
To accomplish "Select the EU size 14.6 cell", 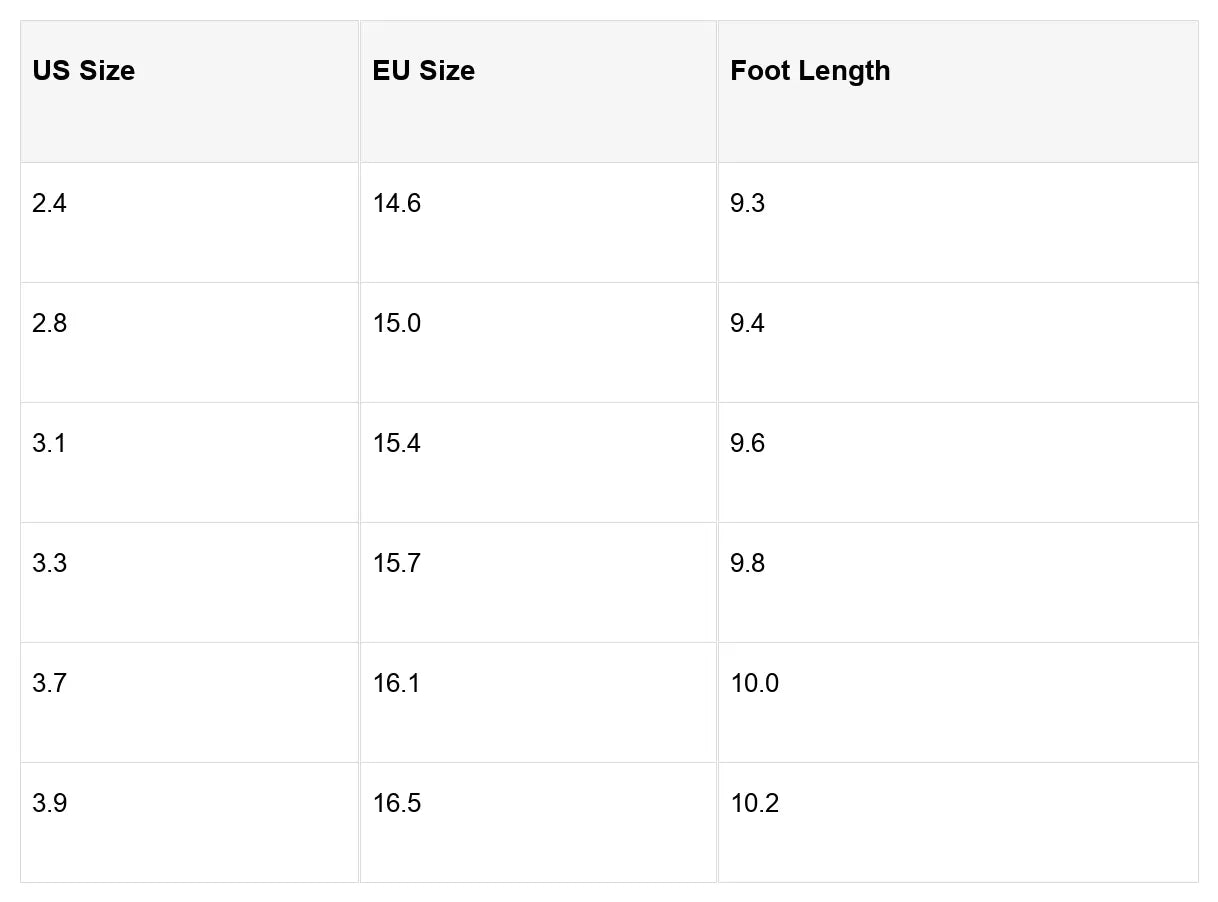I will click(397, 204).
